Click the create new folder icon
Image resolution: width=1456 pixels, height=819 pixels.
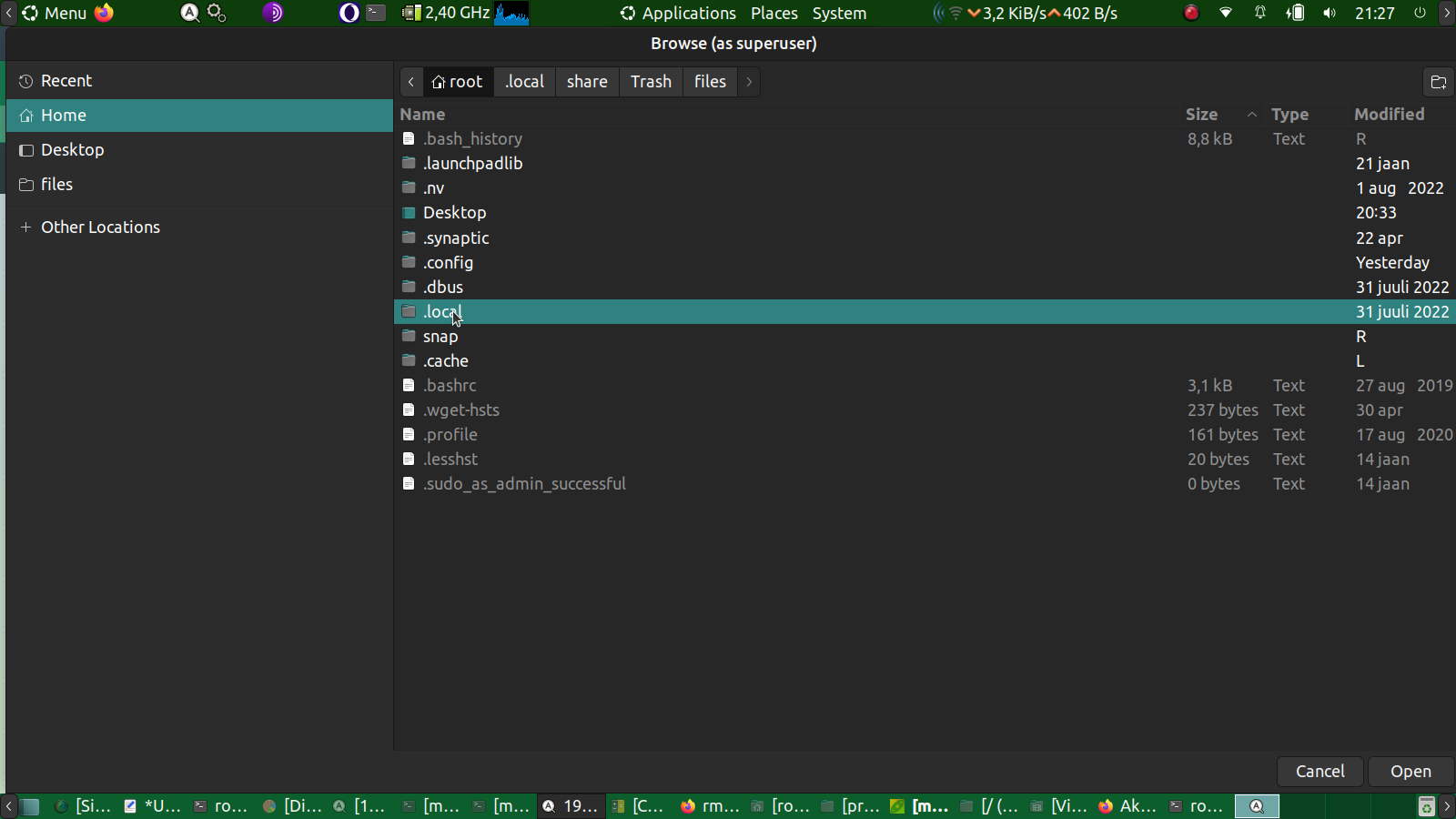point(1438,82)
